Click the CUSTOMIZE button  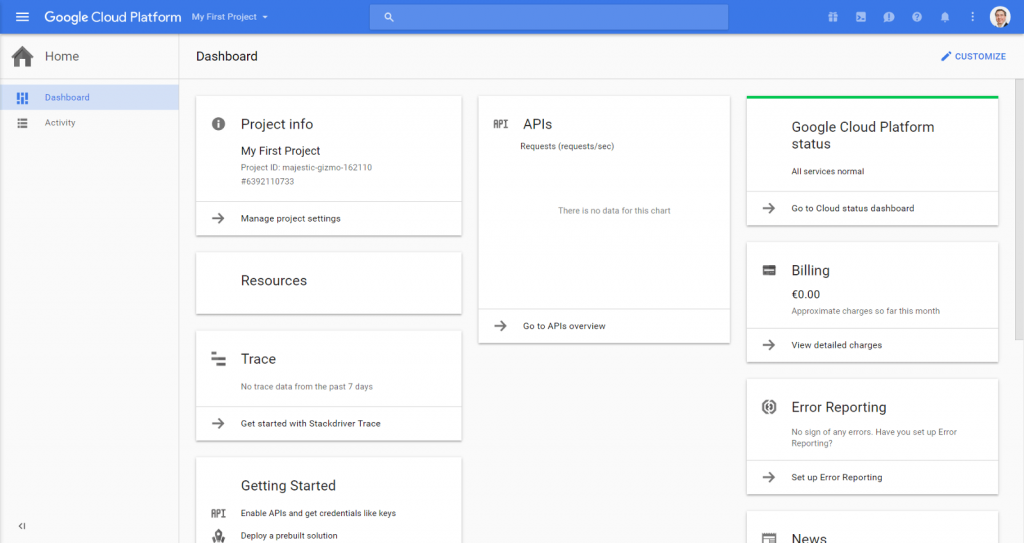973,57
